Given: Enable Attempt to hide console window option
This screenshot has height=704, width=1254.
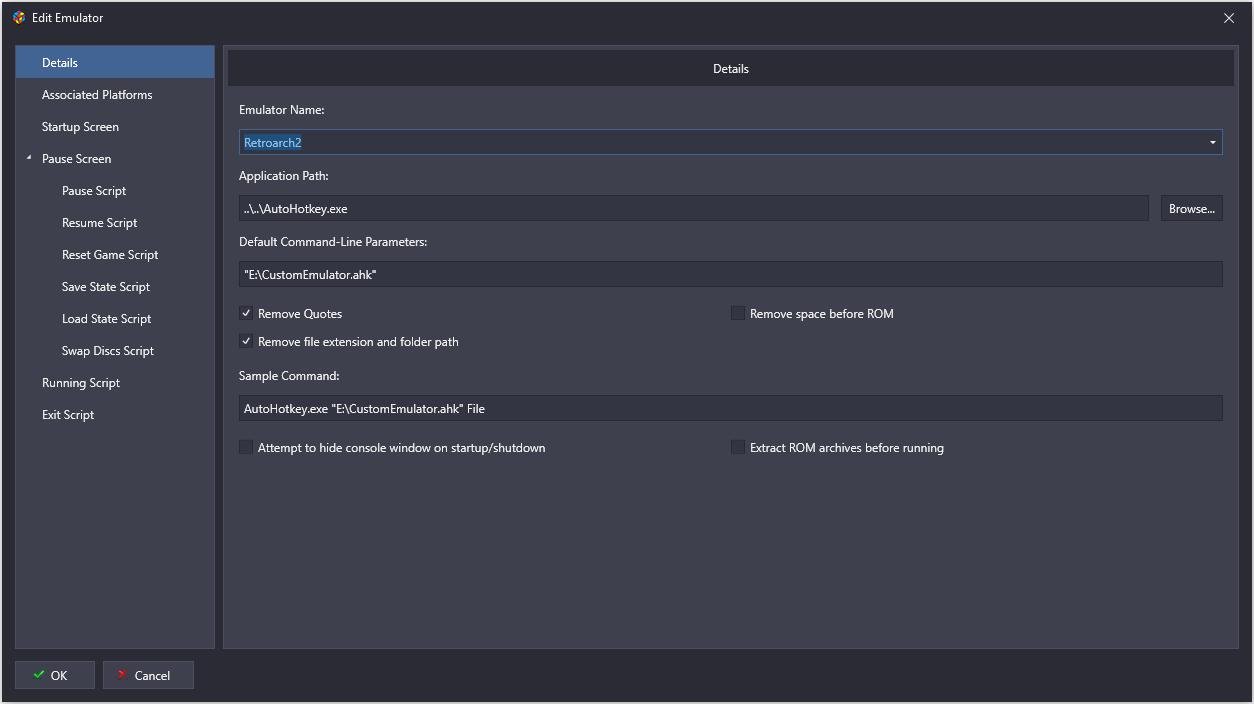Looking at the screenshot, I should click(x=246, y=447).
